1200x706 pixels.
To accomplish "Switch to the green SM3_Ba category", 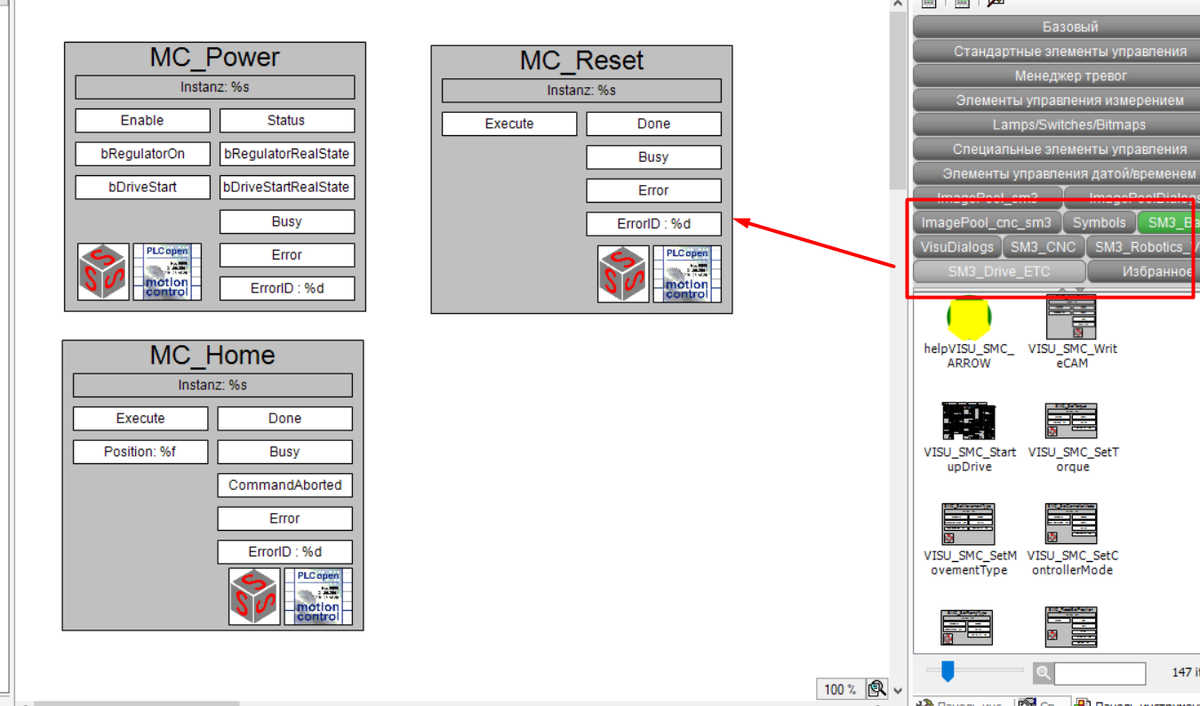I will [1169, 222].
